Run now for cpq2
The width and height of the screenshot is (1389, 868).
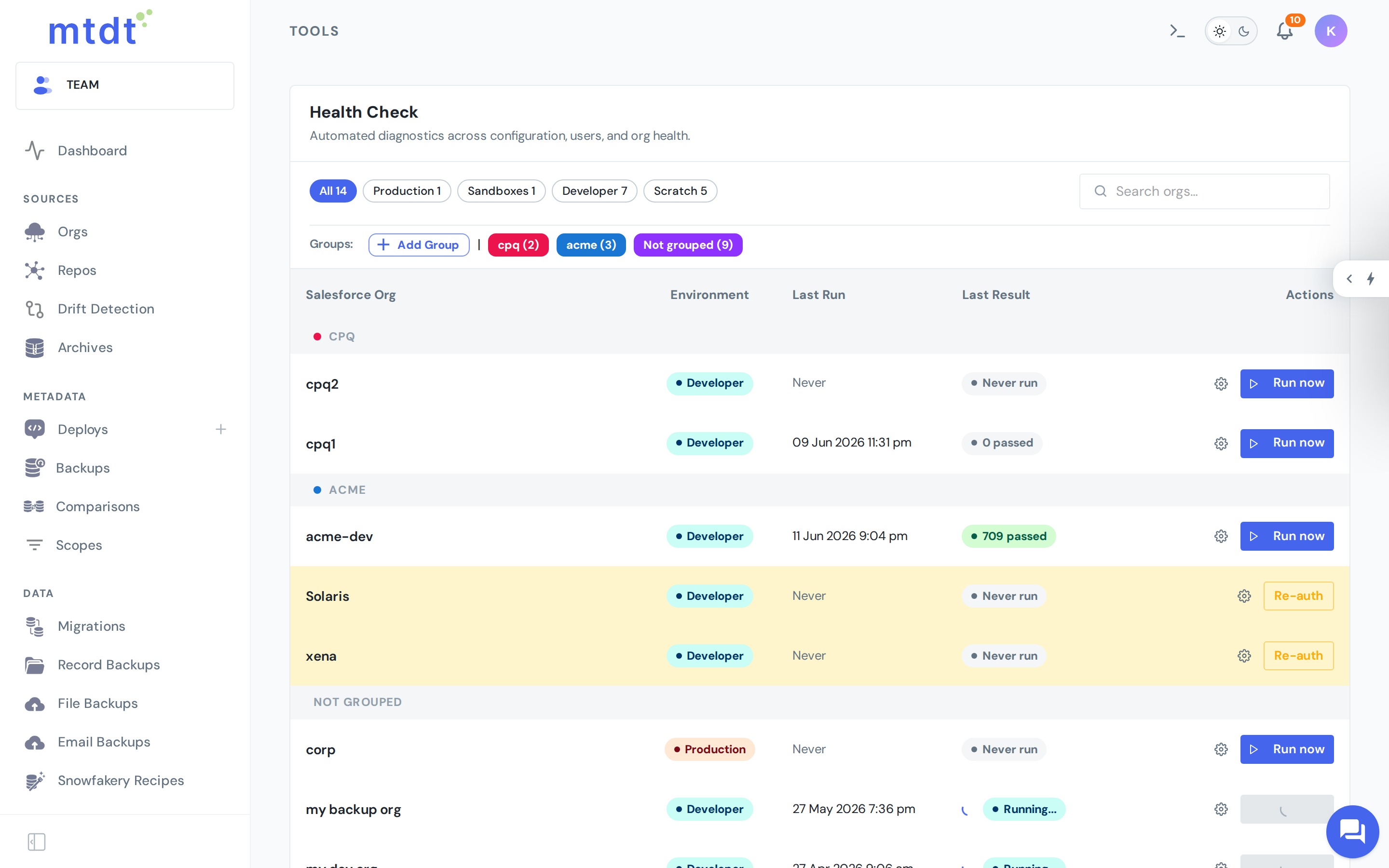(1287, 383)
